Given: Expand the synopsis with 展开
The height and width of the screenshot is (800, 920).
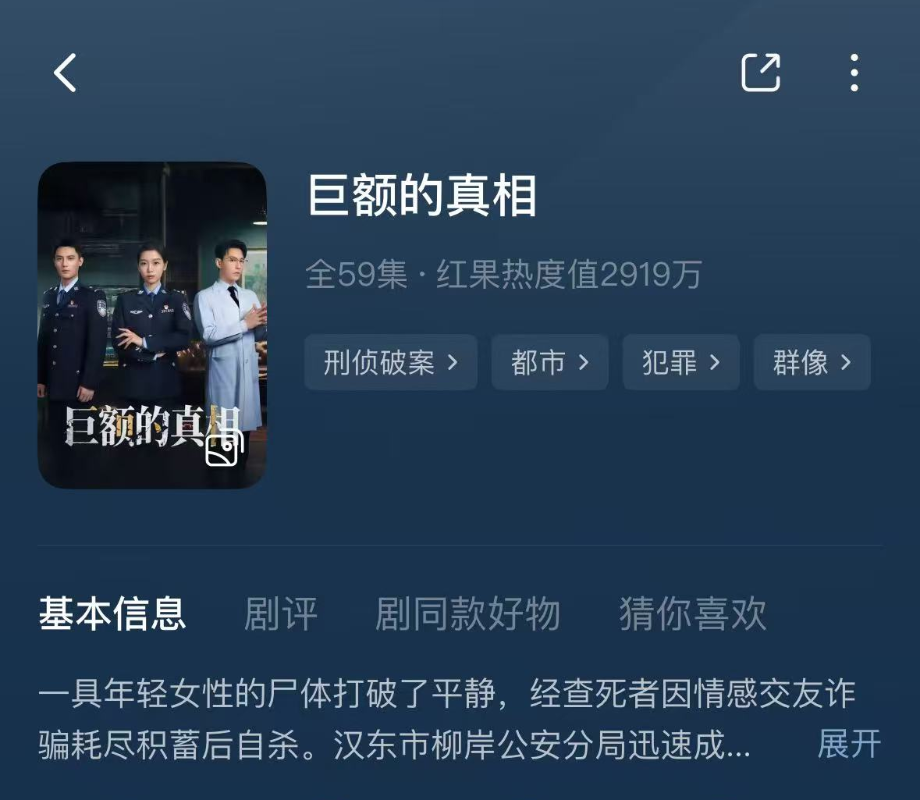Looking at the screenshot, I should point(850,744).
